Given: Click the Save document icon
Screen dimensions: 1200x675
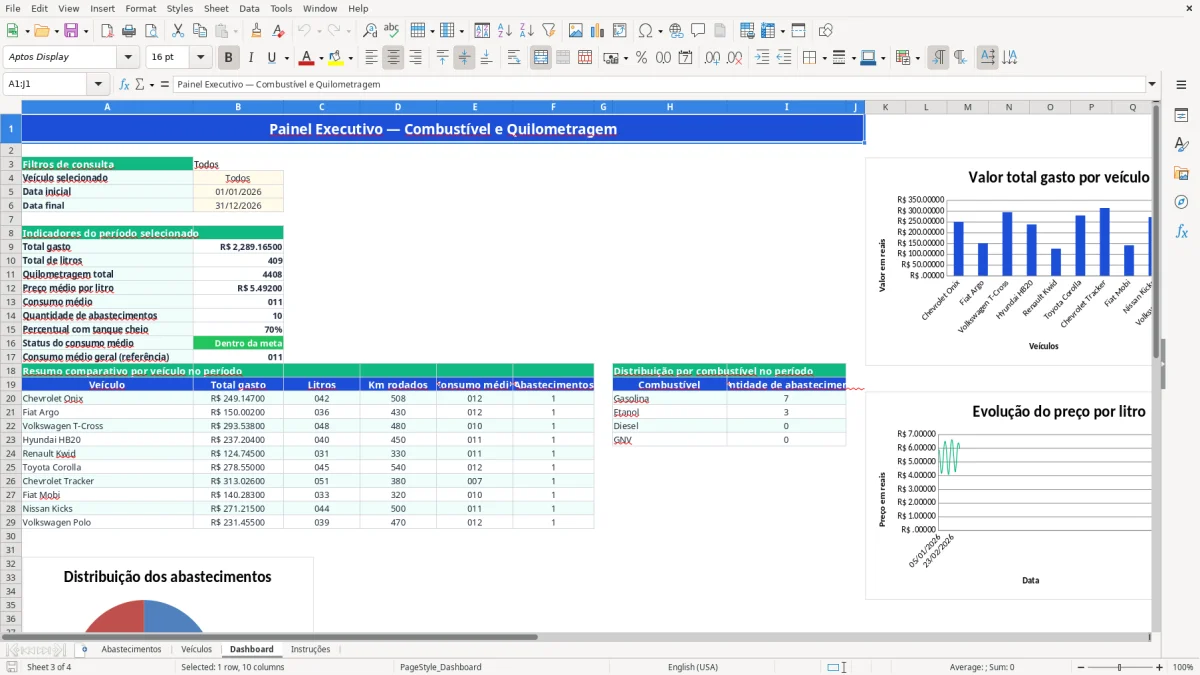Looking at the screenshot, I should (x=71, y=31).
